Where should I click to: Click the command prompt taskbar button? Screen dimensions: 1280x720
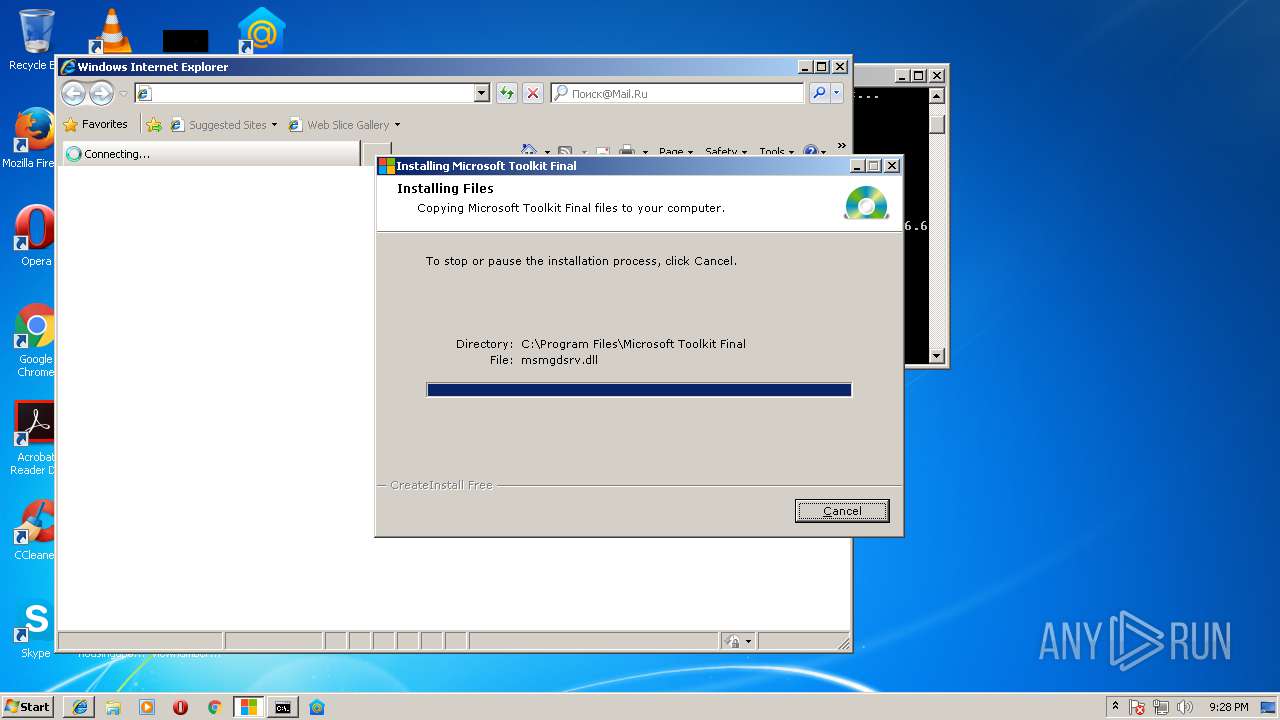tap(283, 707)
